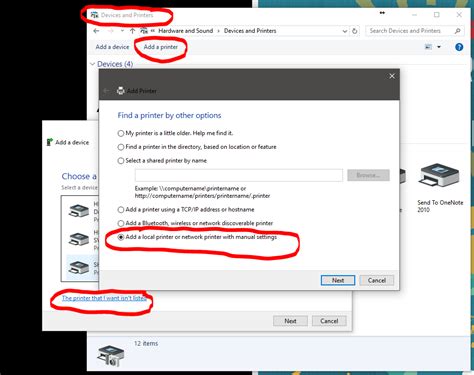Click the blue Help icon
The height and width of the screenshot is (375, 474).
[459, 47]
